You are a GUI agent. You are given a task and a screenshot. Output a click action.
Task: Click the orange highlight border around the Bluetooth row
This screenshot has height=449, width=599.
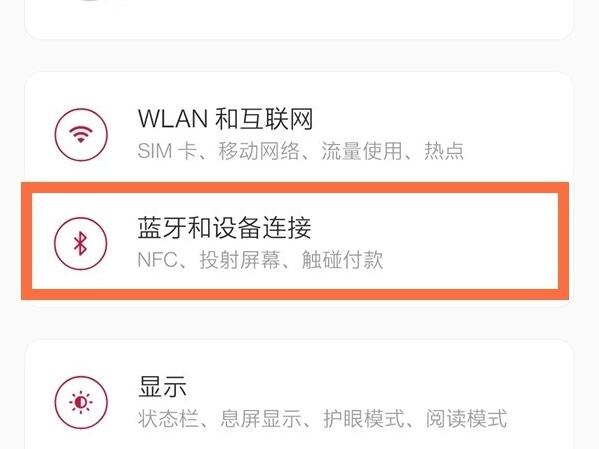[295, 188]
